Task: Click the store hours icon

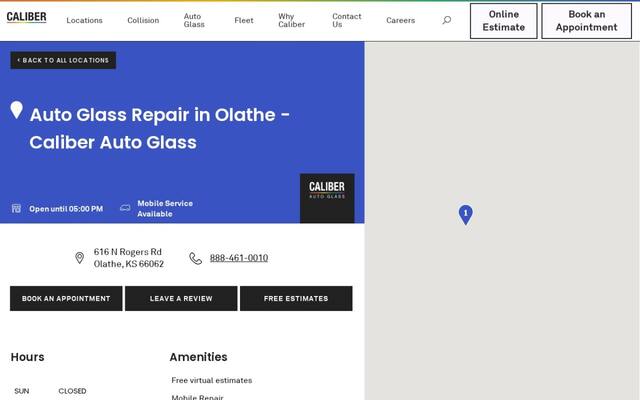Action: click(16, 209)
